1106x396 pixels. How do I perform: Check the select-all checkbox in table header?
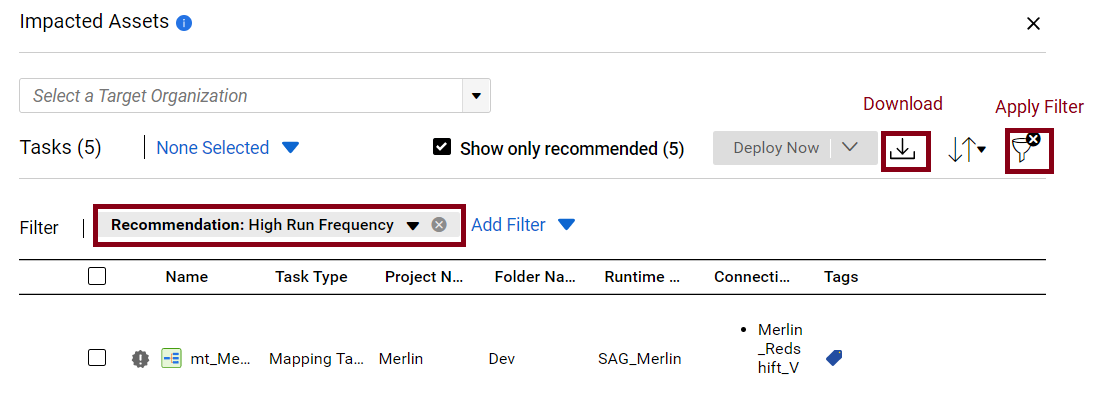[x=97, y=276]
